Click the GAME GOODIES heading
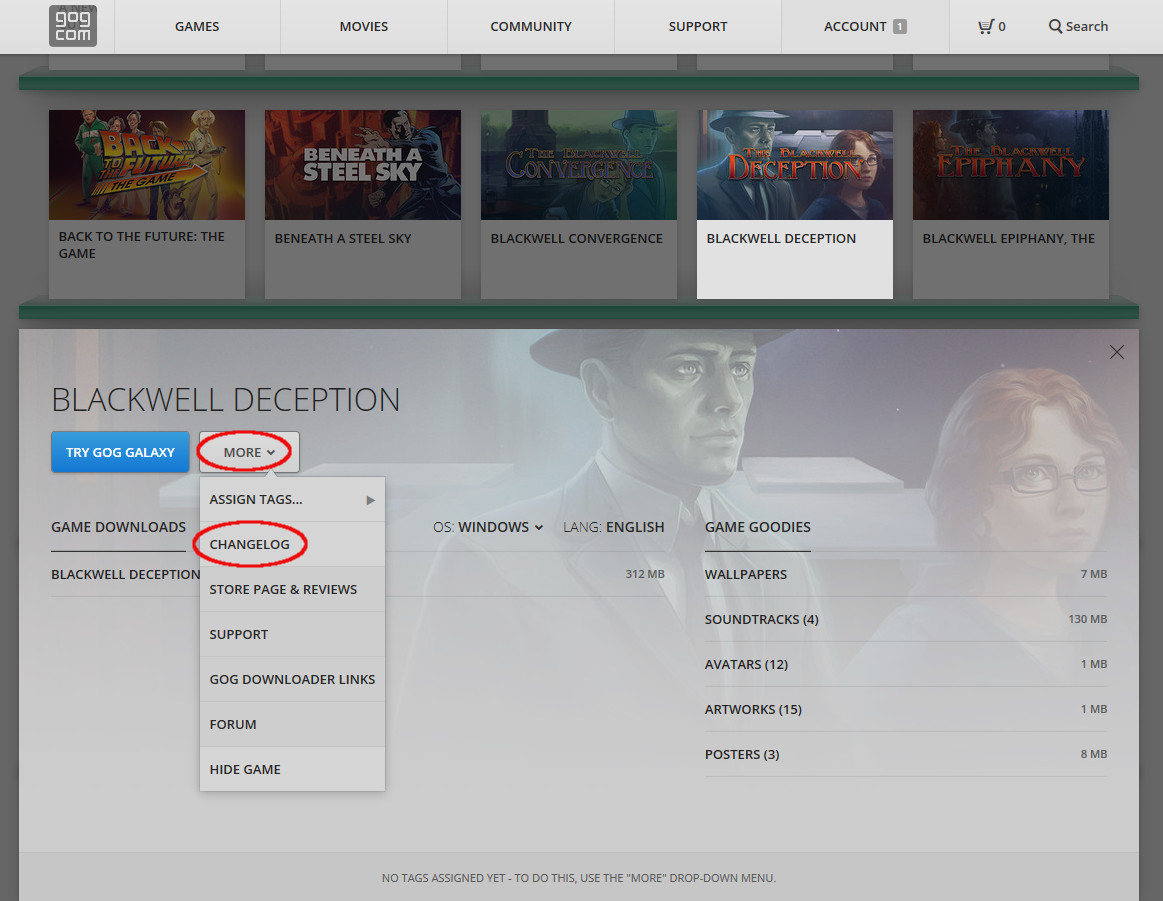Viewport: 1163px width, 901px height. [x=757, y=527]
